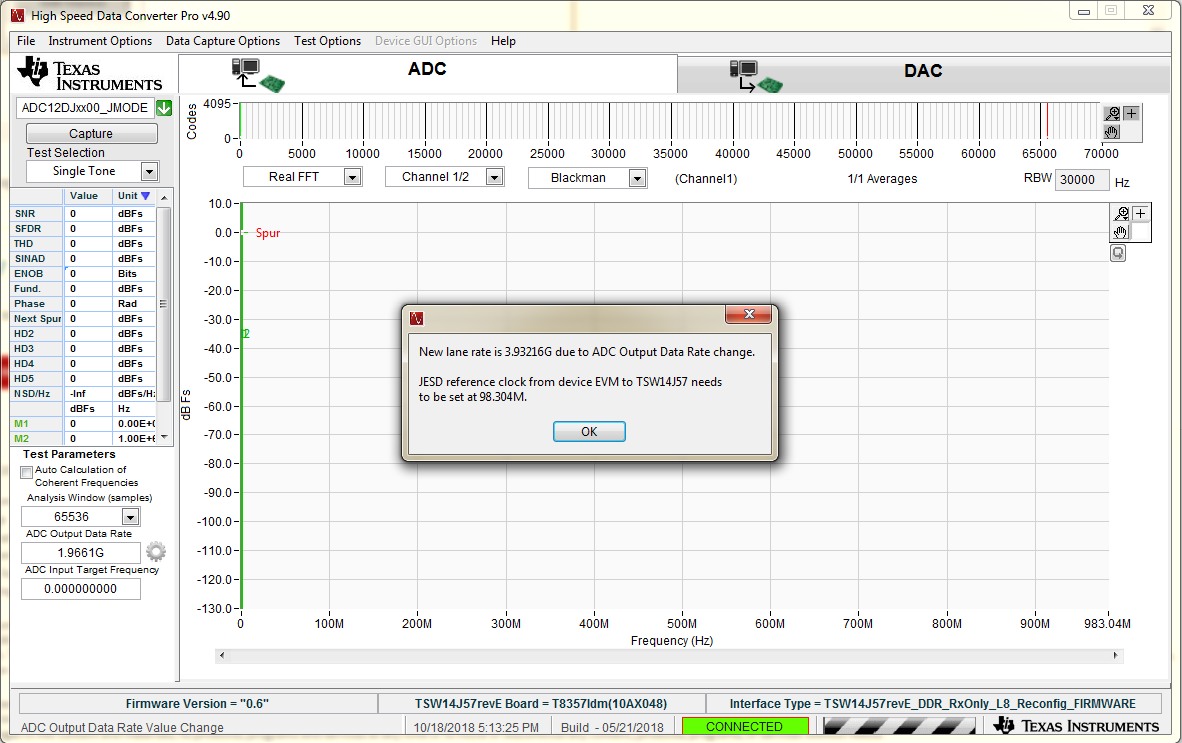Click the ADC12DJxx00_JMODE device selector field

85,108
